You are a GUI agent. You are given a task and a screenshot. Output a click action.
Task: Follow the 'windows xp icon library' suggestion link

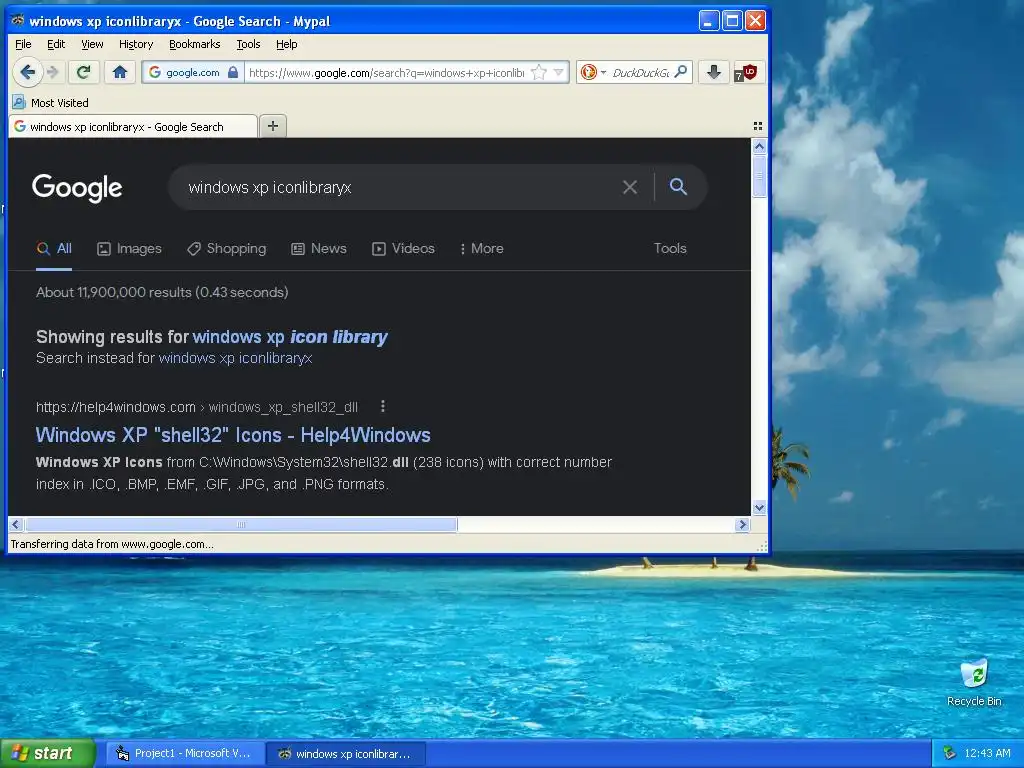coord(290,337)
